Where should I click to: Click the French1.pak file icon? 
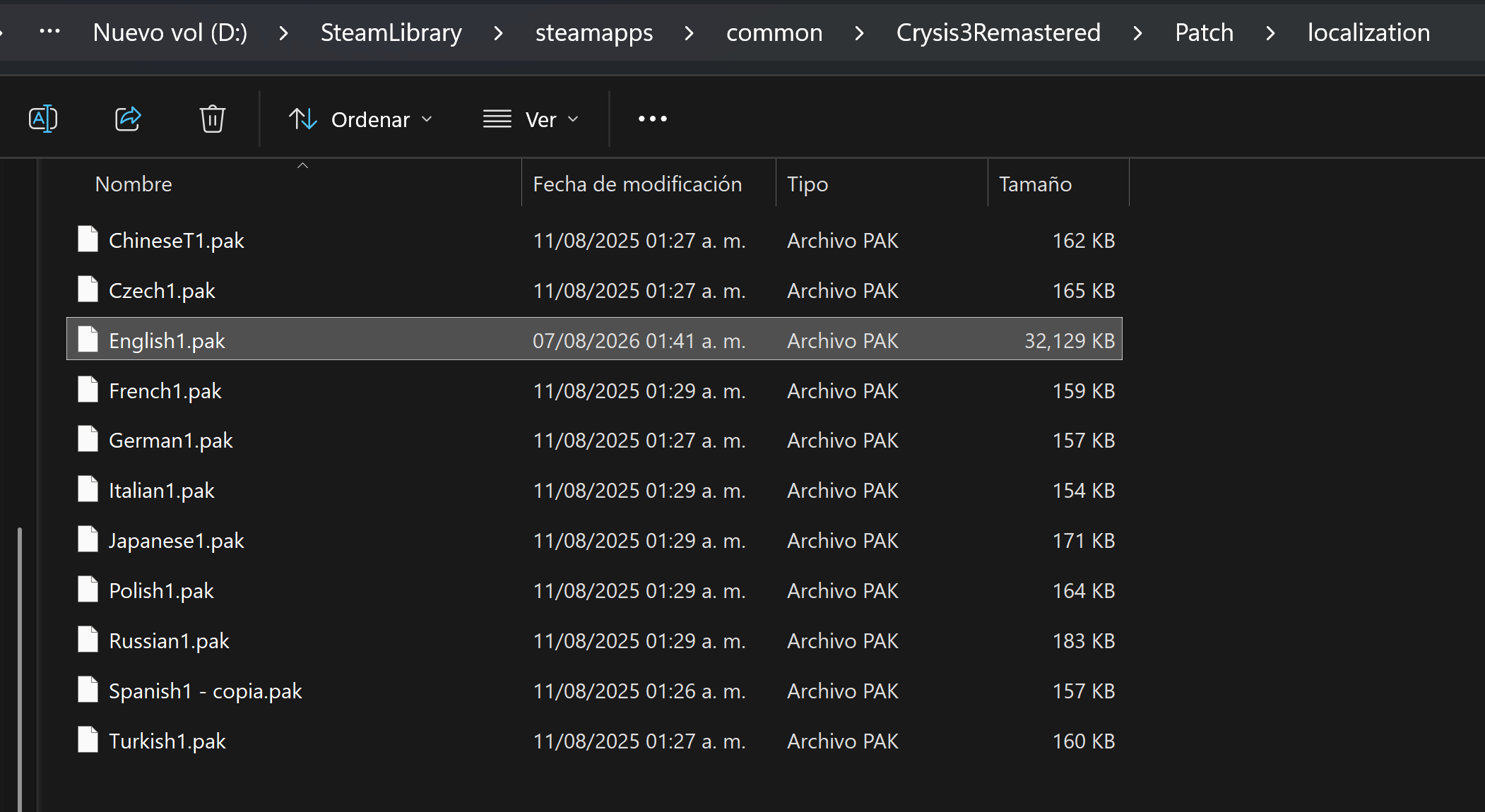[88, 389]
